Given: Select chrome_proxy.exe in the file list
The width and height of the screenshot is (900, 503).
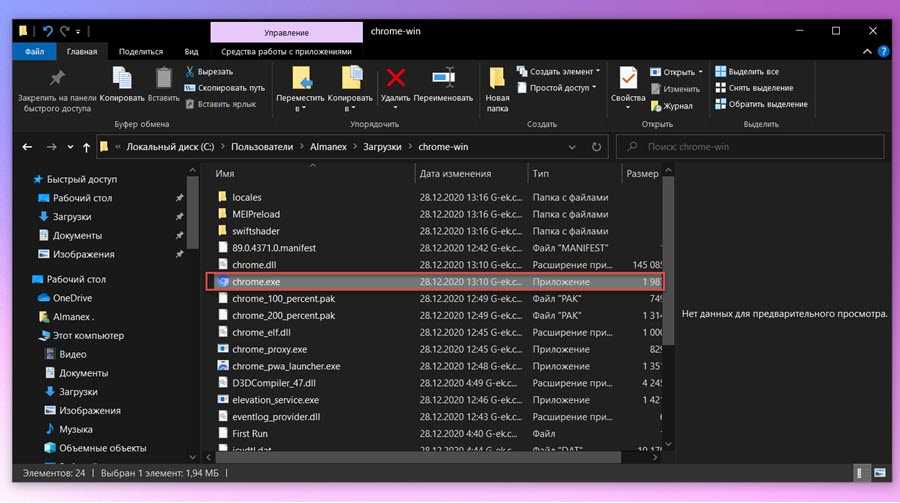Looking at the screenshot, I should 269,349.
